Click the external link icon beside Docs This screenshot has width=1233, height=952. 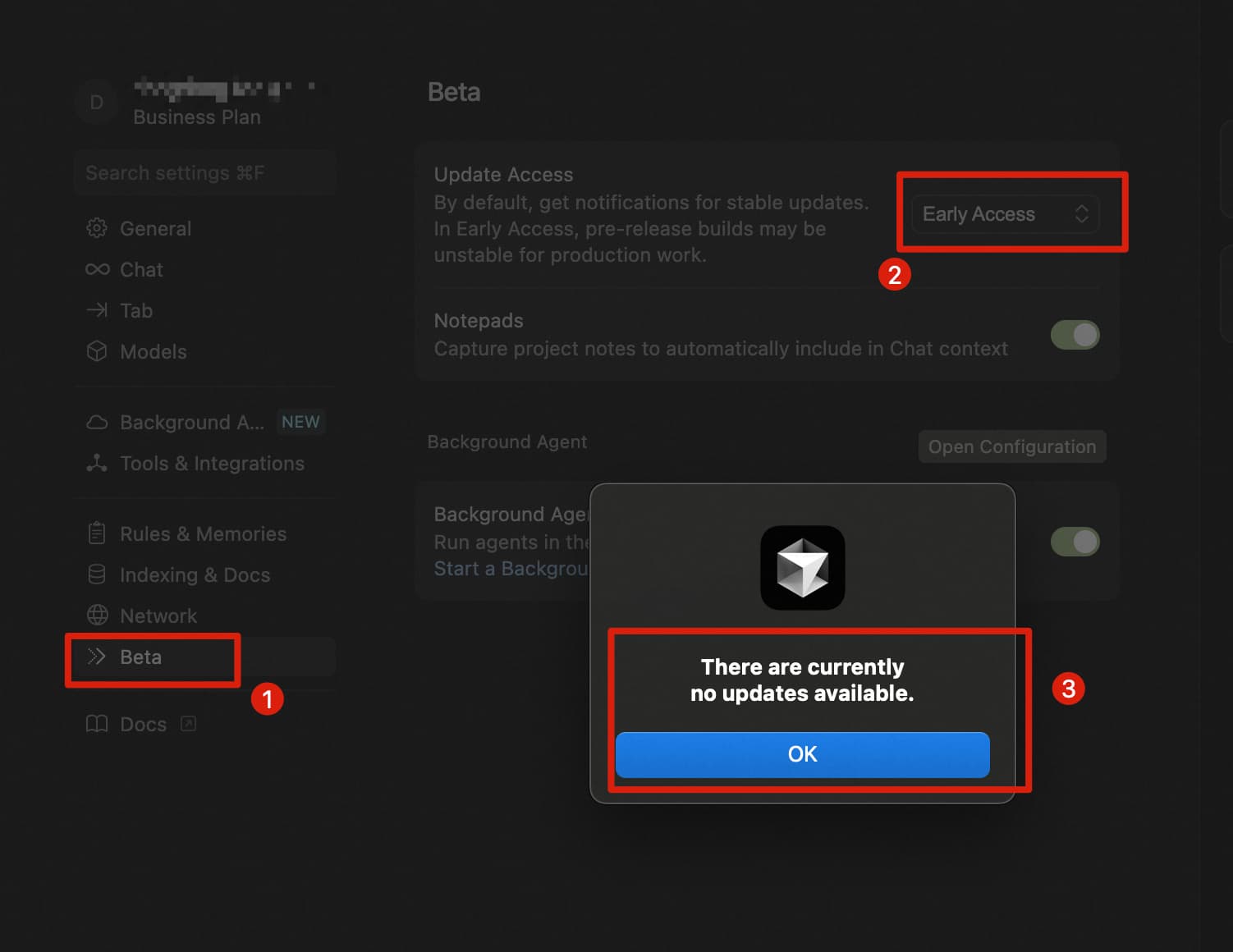[x=188, y=724]
